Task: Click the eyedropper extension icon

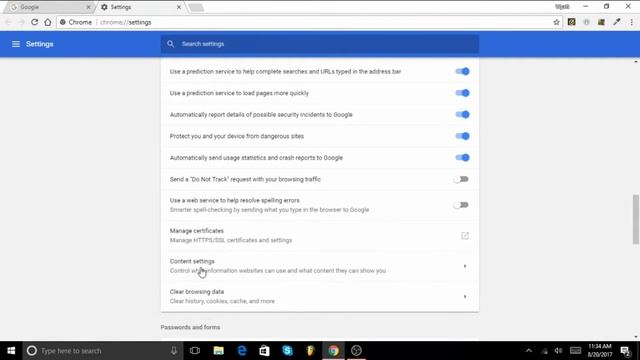Action: tap(616, 22)
